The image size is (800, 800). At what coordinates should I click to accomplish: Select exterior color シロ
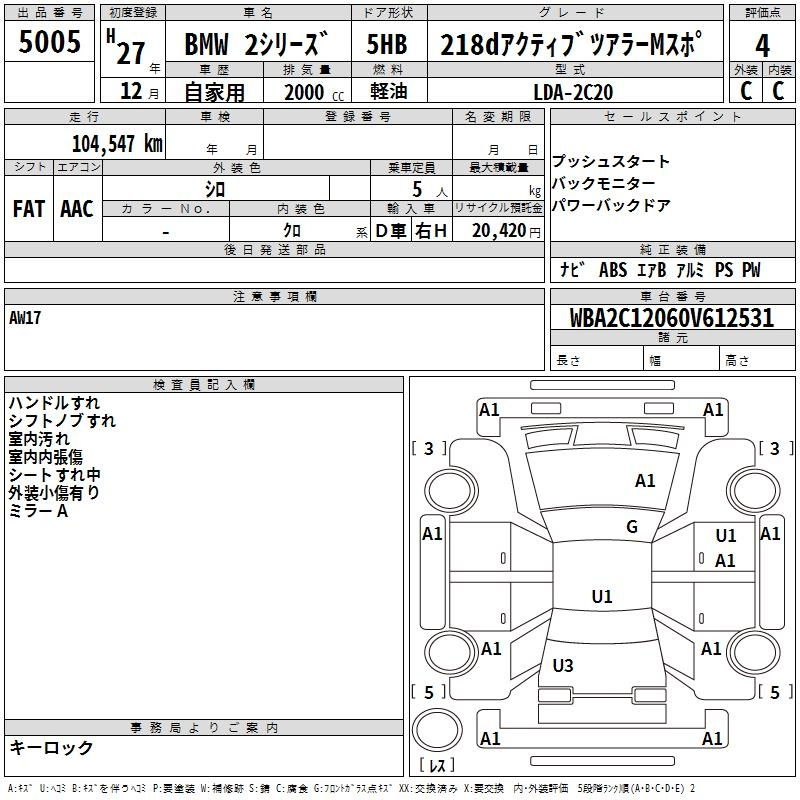pyautogui.click(x=215, y=189)
